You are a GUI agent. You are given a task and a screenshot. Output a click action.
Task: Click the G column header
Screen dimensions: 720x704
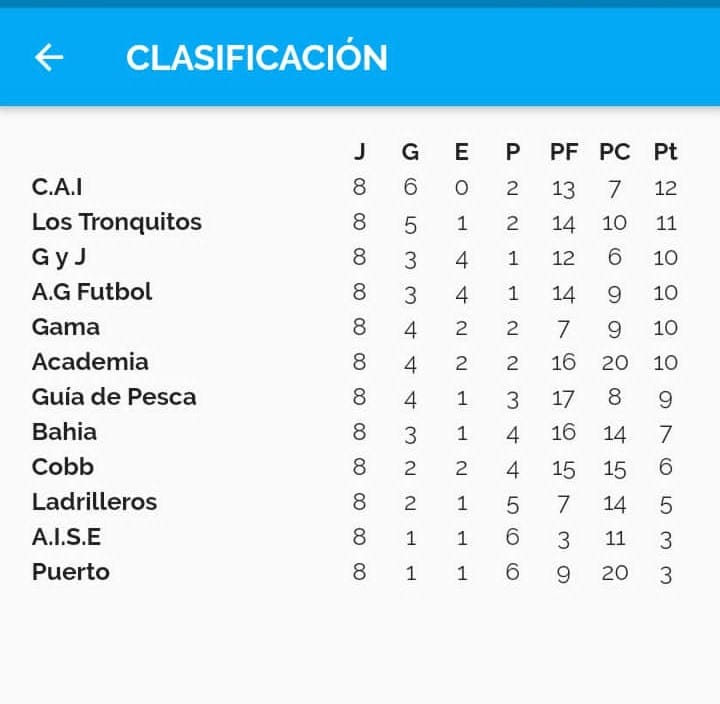410,152
